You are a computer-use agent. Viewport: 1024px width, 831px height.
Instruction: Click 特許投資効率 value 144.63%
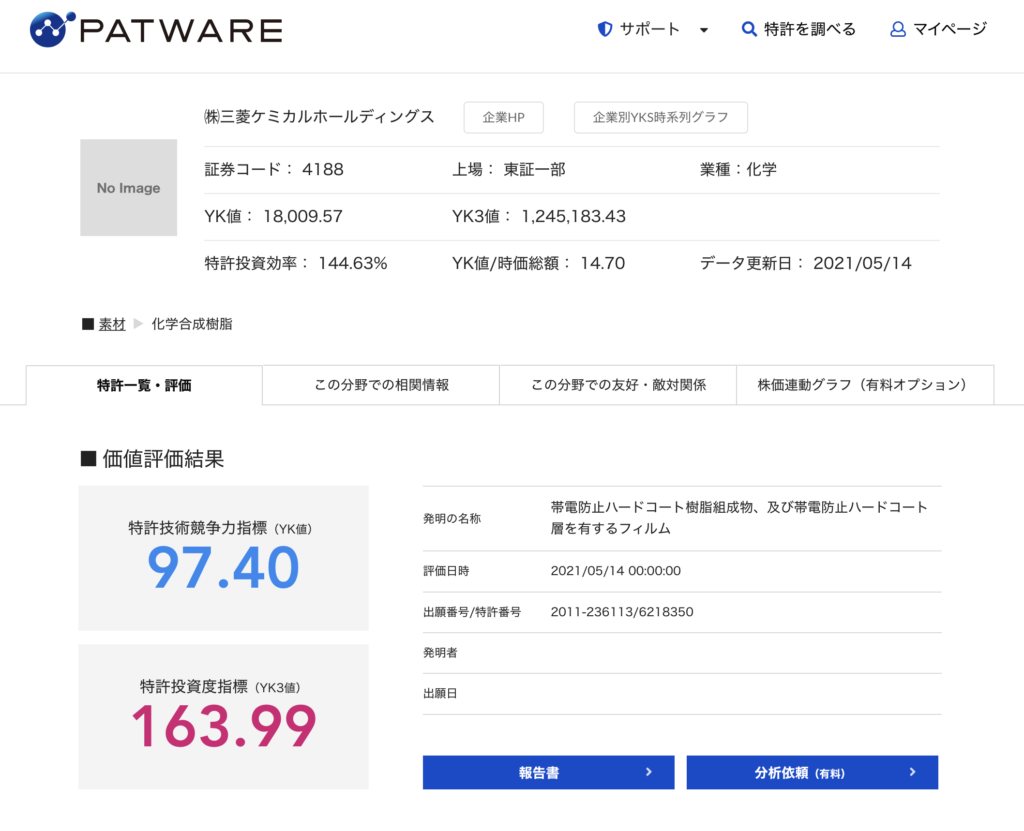point(353,264)
